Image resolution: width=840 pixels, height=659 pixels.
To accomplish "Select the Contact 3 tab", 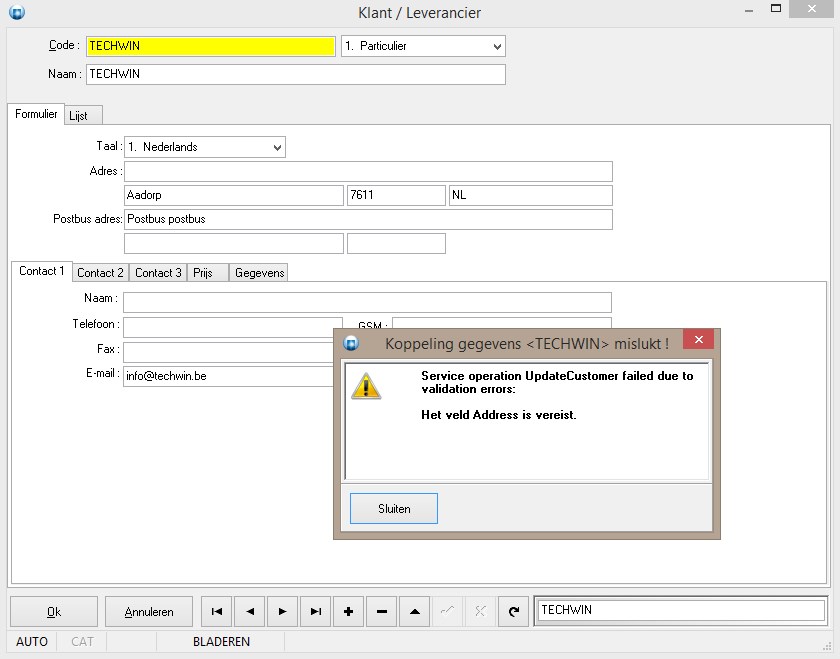I will click(158, 273).
